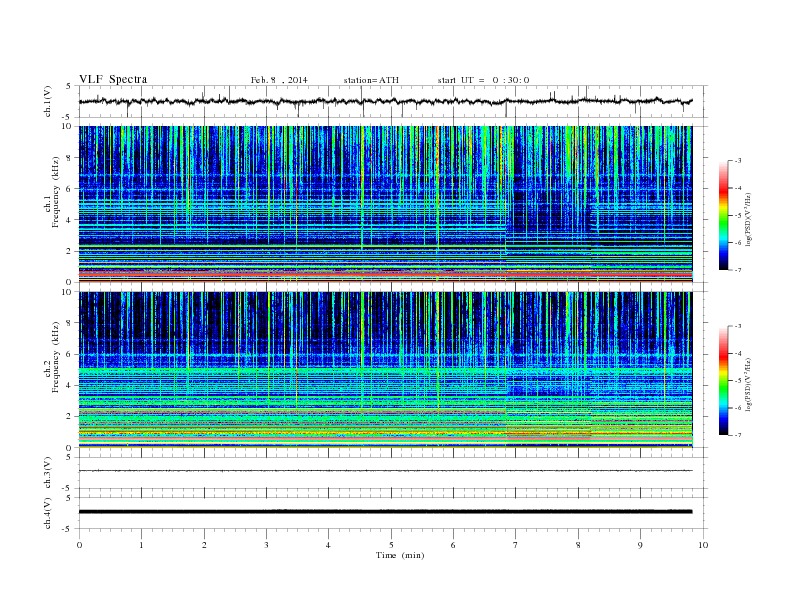Click time axis tick label "1"

tap(141, 545)
